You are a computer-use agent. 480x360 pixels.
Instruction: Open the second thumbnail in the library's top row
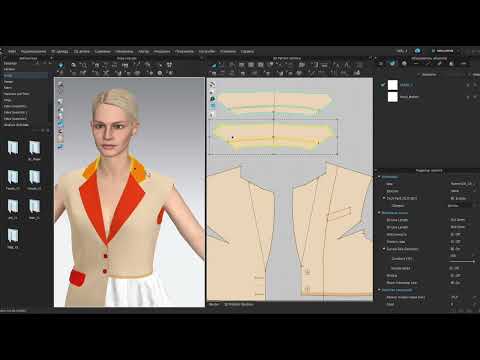(34, 148)
